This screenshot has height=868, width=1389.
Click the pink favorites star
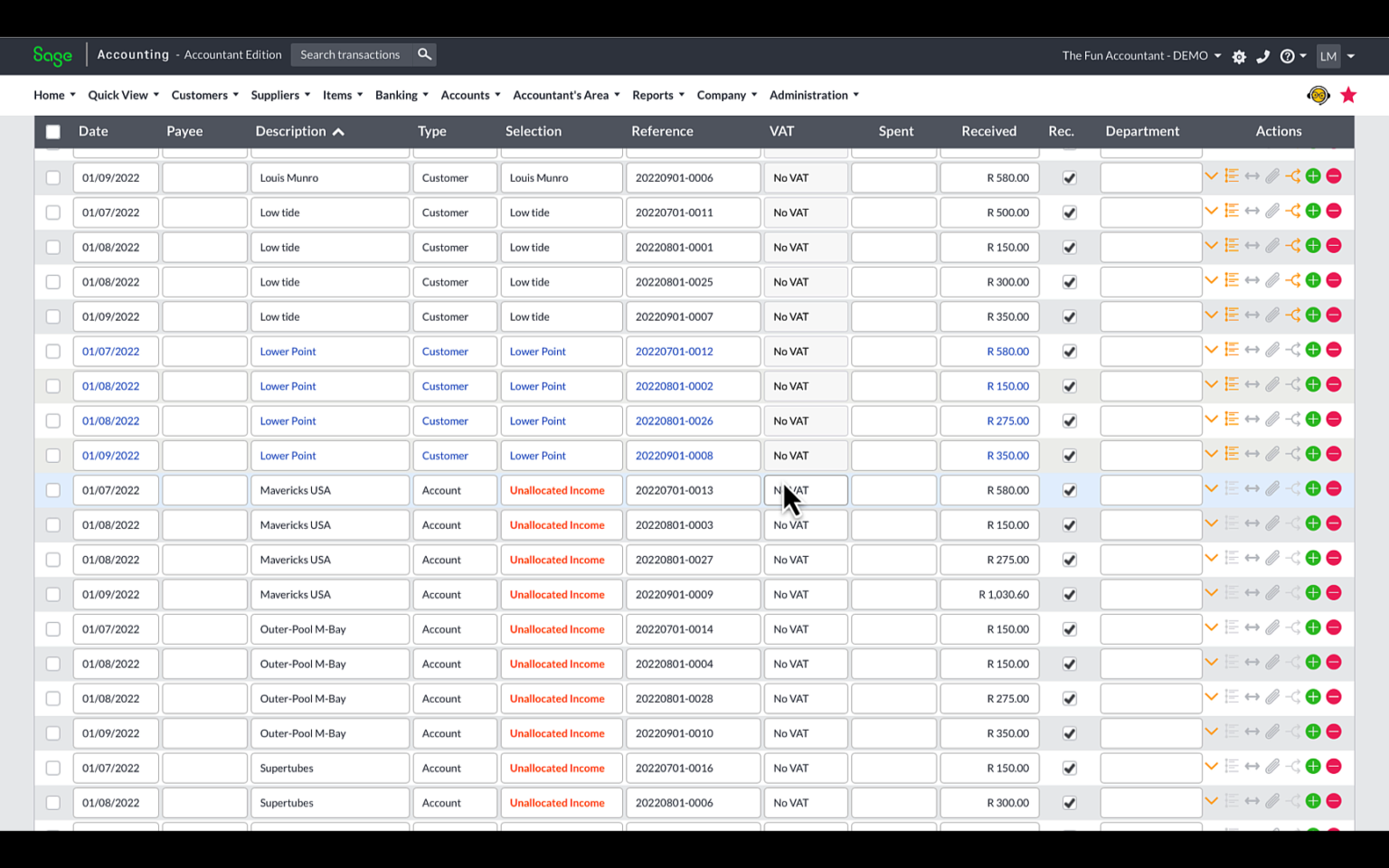(1348, 94)
